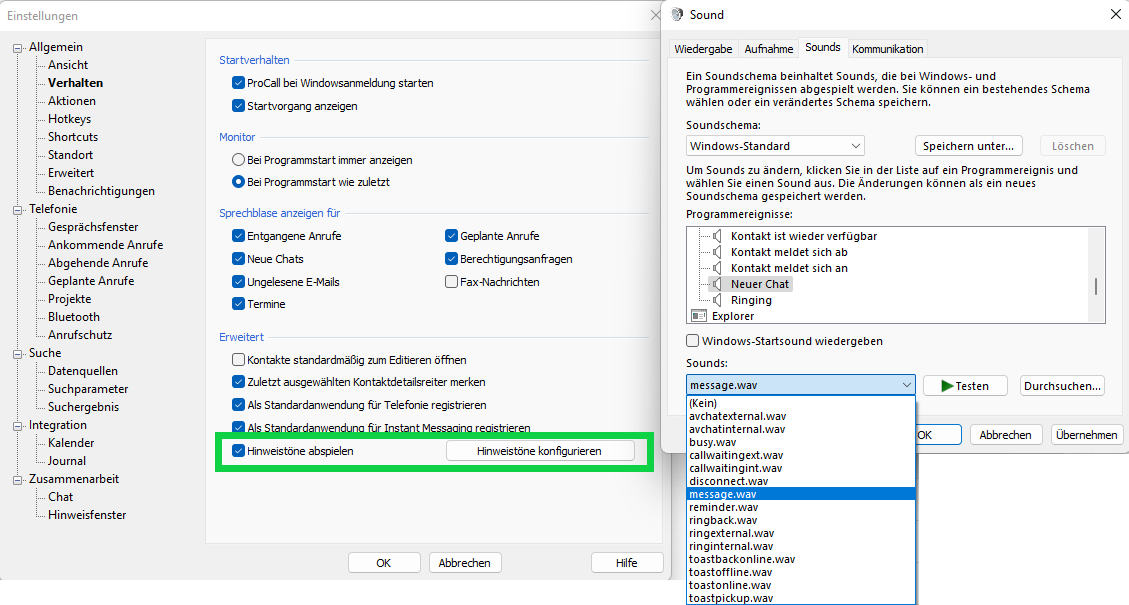Image resolution: width=1129 pixels, height=605 pixels.
Task: Click the Programmereignisse list scrollbar
Action: click(x=1096, y=287)
